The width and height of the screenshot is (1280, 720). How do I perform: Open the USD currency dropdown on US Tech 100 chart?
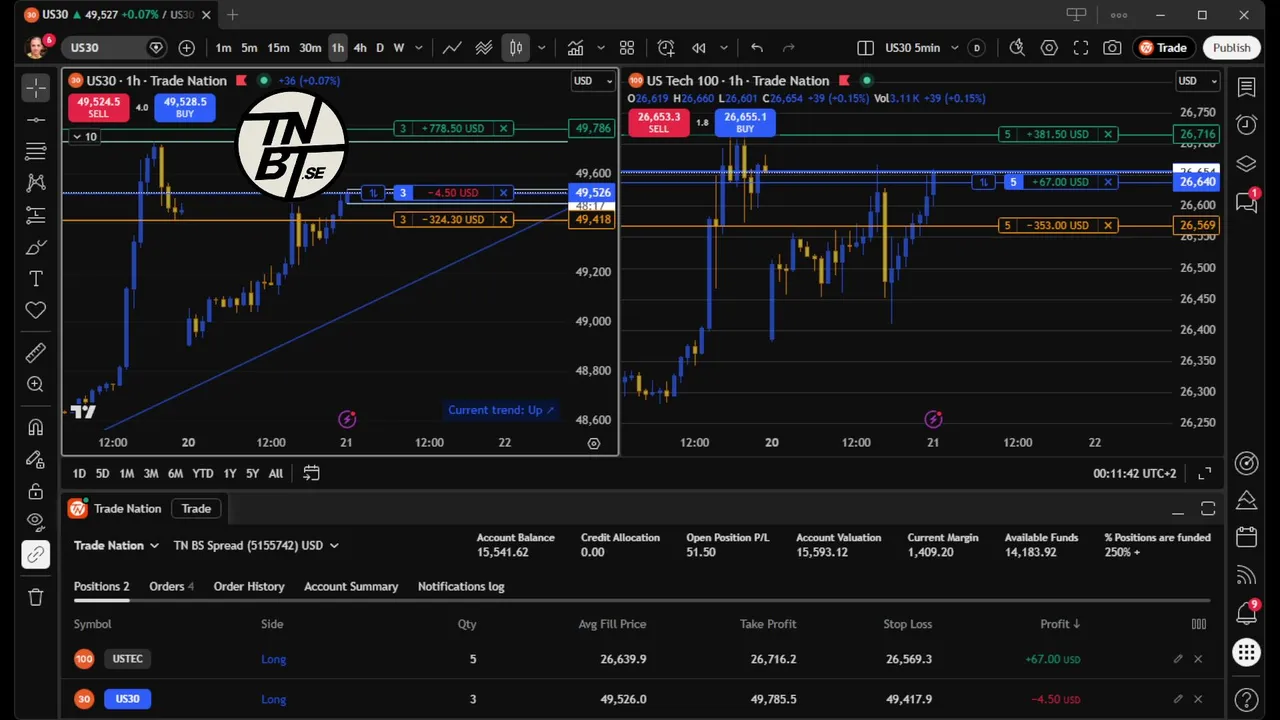(1197, 81)
